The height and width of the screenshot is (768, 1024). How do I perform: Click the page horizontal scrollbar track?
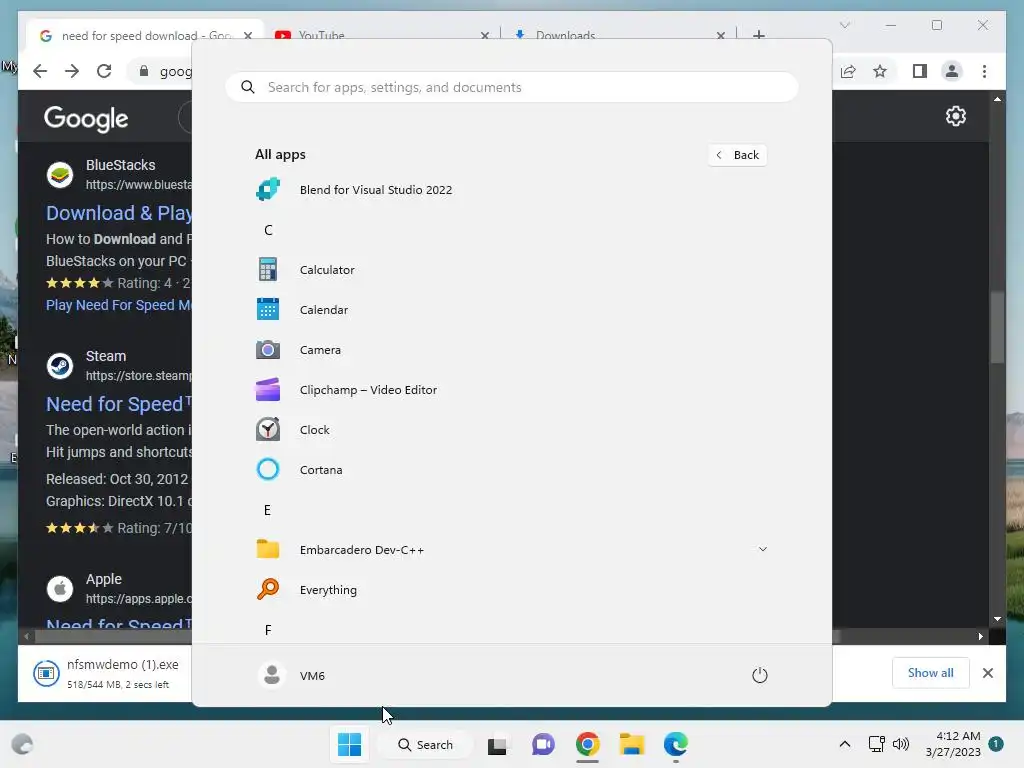click(x=904, y=636)
